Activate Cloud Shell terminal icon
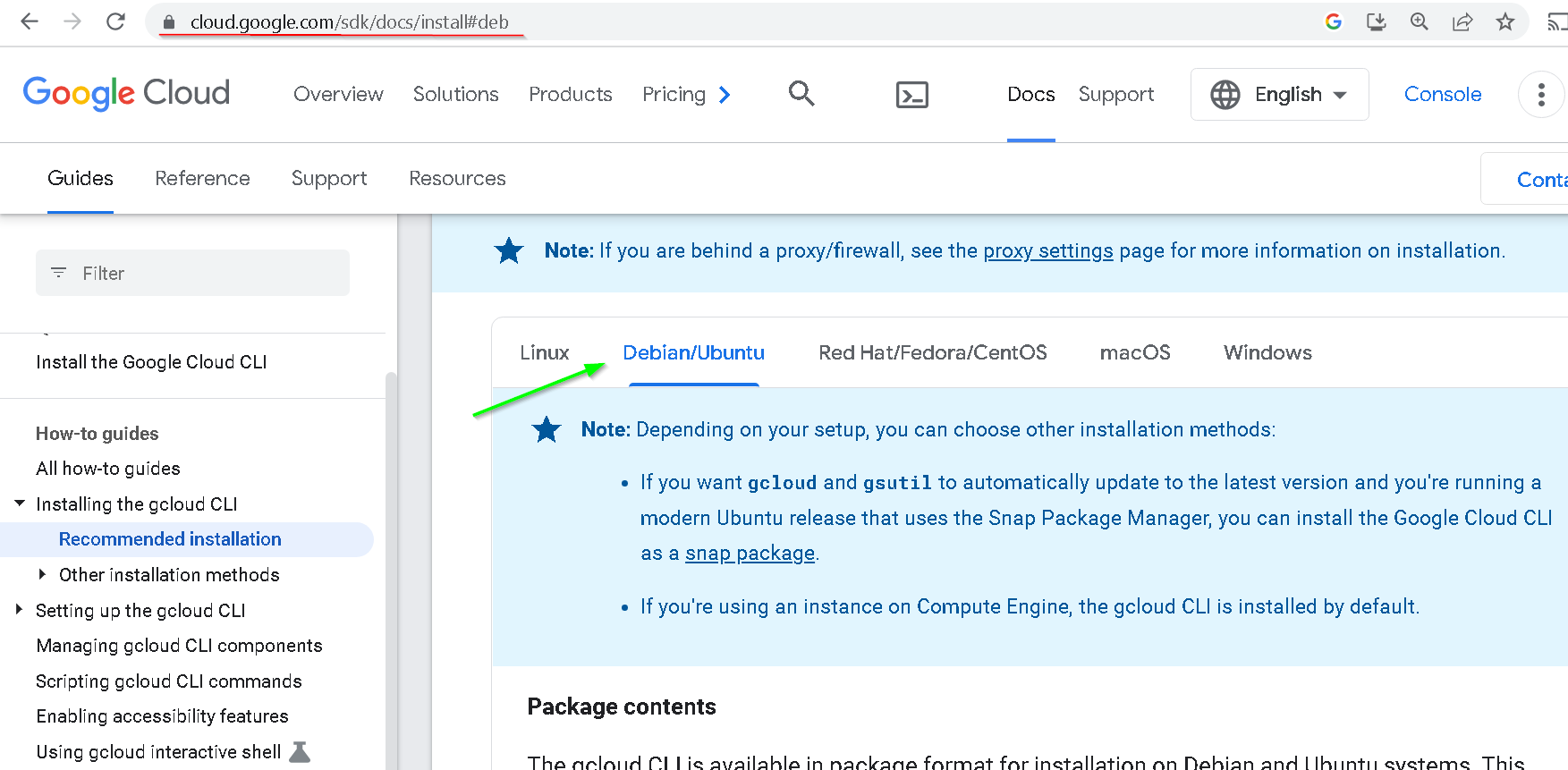The width and height of the screenshot is (1568, 770). pyautogui.click(x=912, y=94)
